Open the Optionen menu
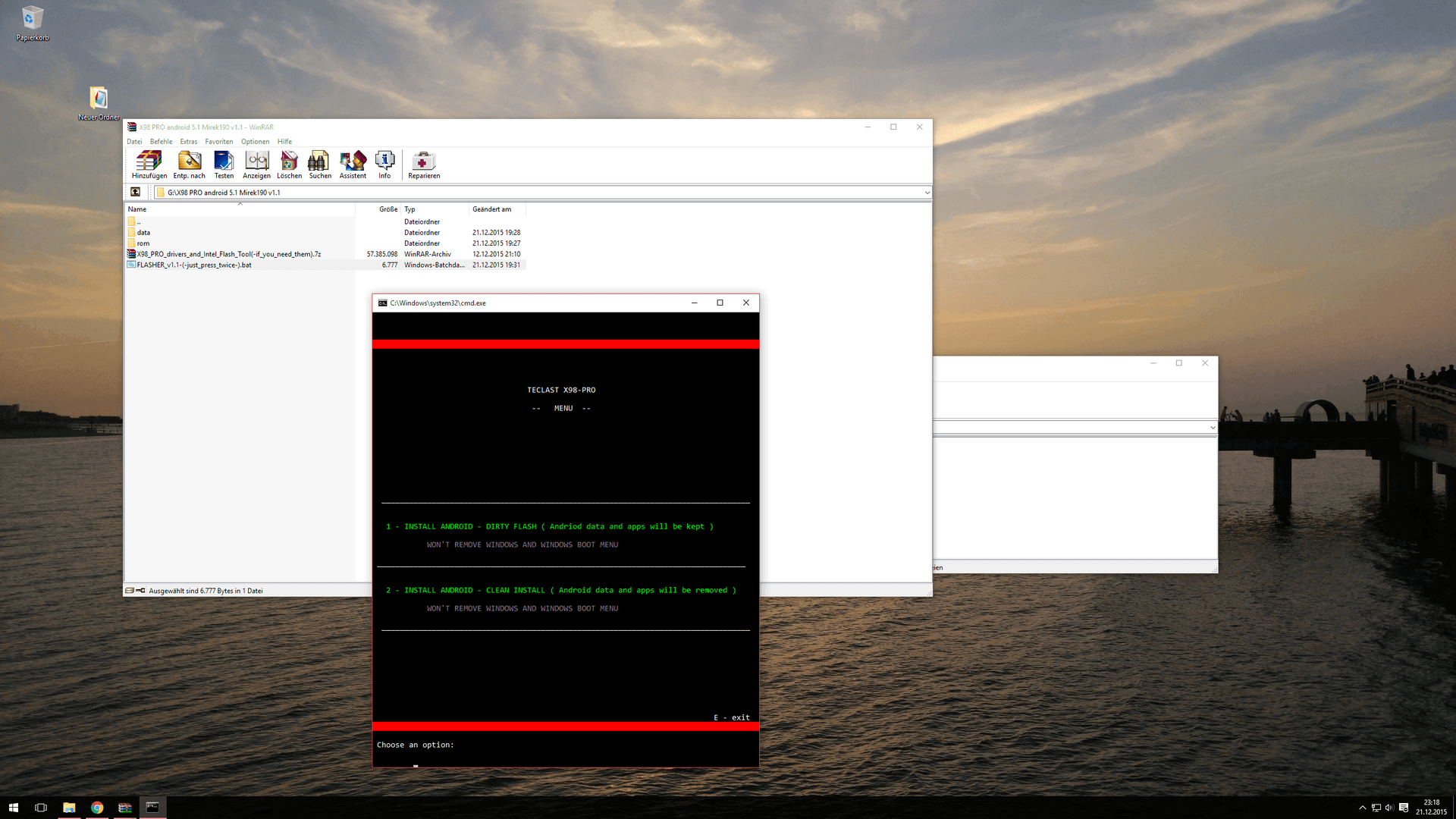The width and height of the screenshot is (1456, 819). pyautogui.click(x=256, y=142)
